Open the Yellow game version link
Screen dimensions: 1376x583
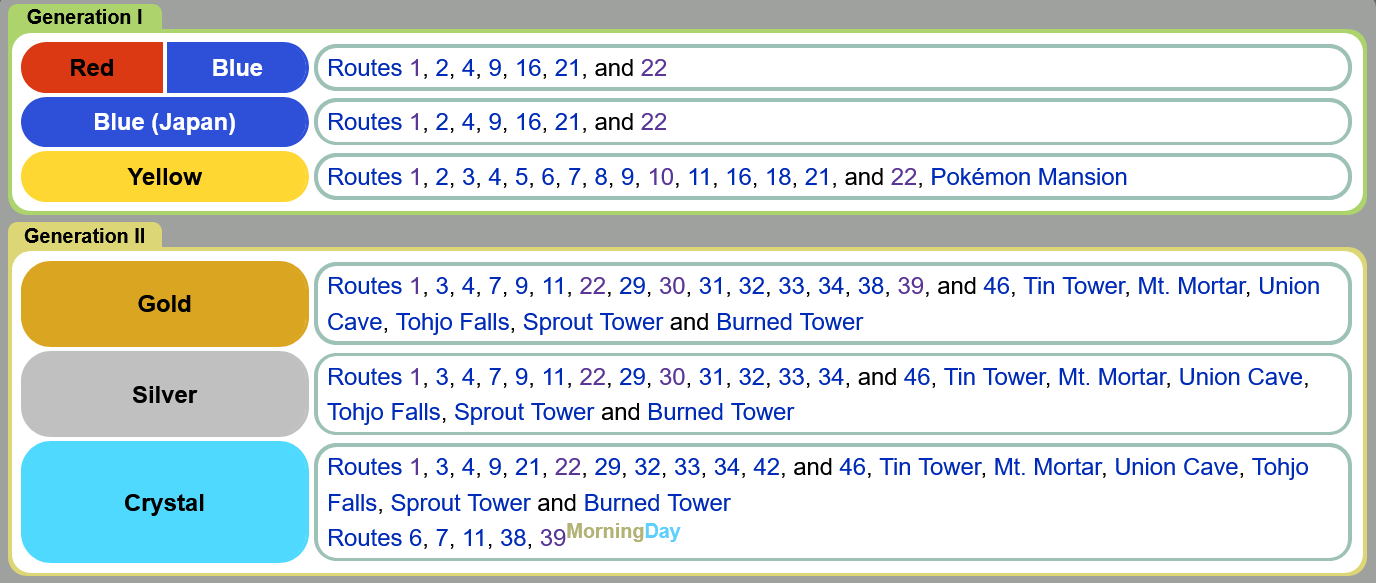point(165,177)
